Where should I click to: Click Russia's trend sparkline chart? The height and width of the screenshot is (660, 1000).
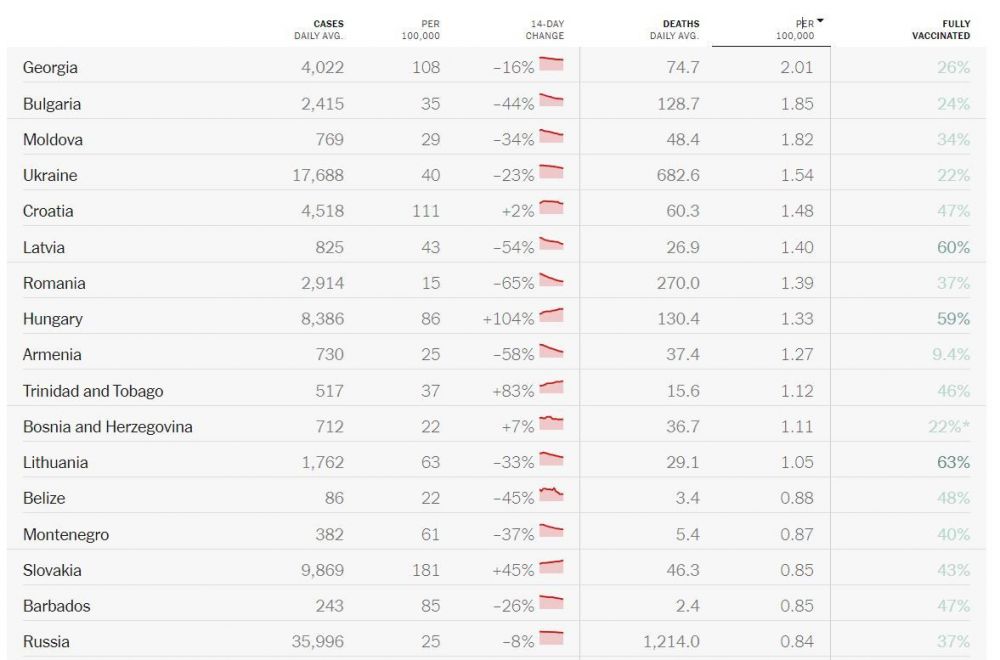pyautogui.click(x=551, y=639)
